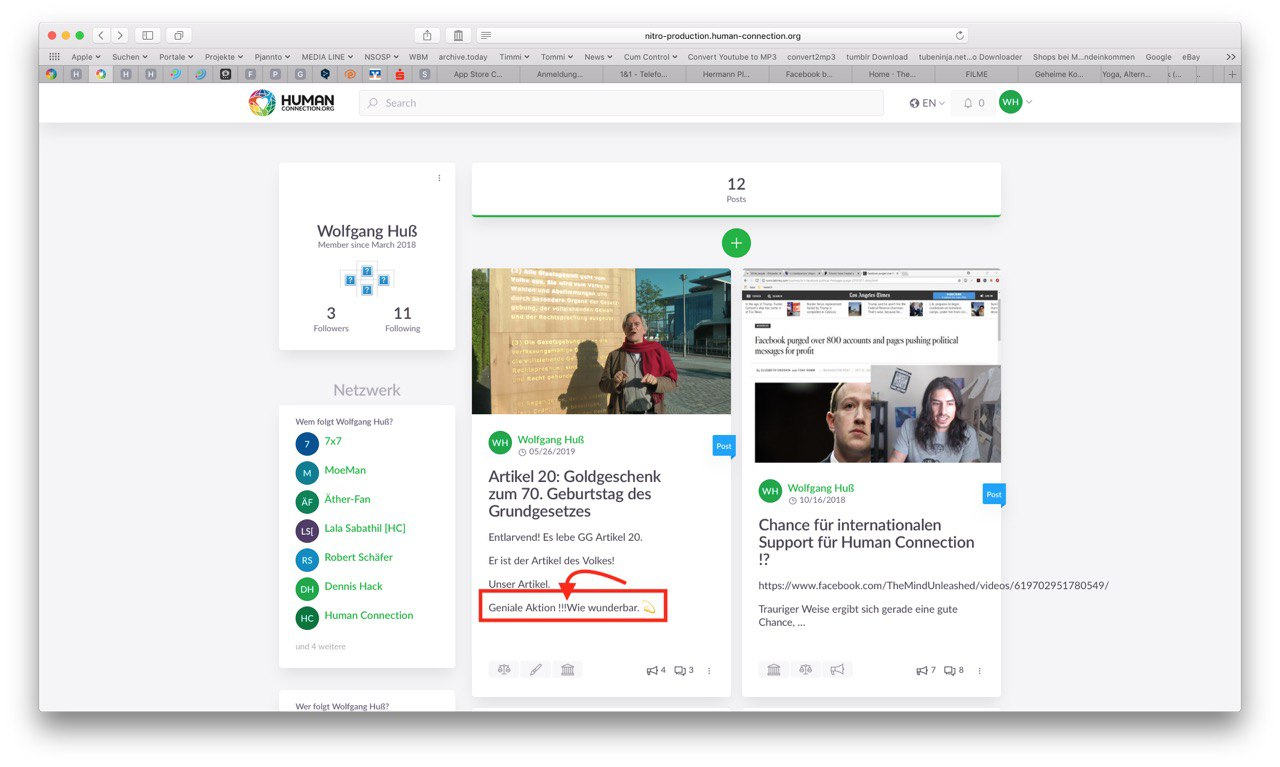Open followed user Robert Schäfer
Image resolution: width=1280 pixels, height=767 pixels.
coord(358,557)
